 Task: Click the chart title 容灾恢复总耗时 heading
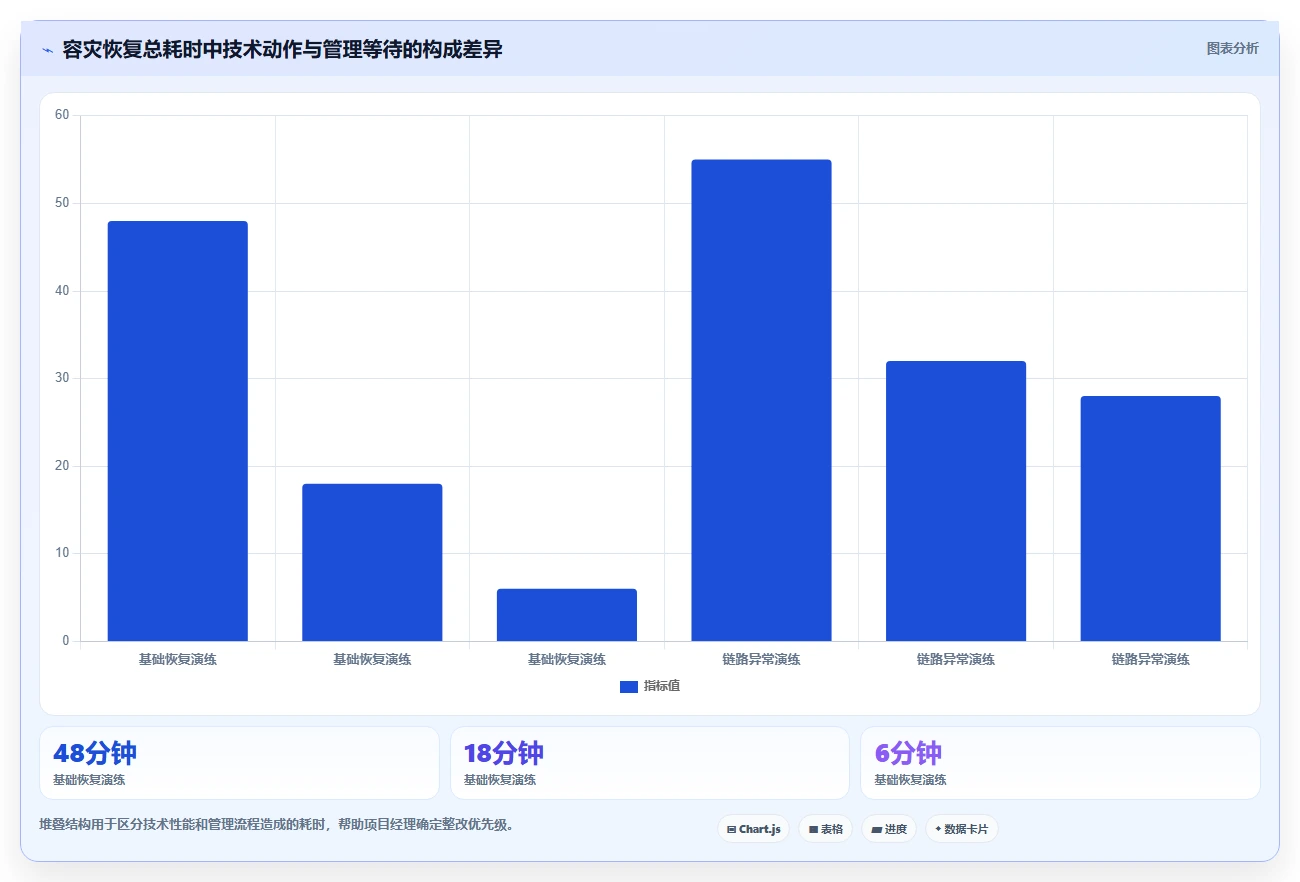[282, 49]
